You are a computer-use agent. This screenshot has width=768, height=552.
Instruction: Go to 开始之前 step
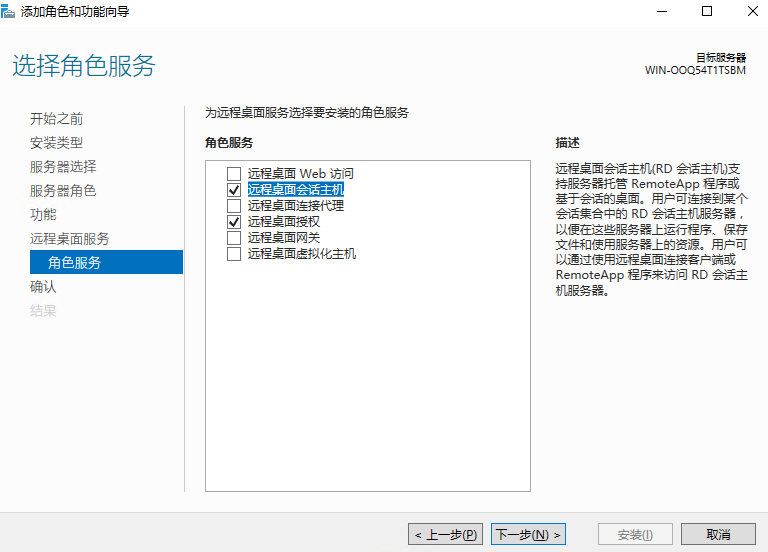(x=56, y=119)
